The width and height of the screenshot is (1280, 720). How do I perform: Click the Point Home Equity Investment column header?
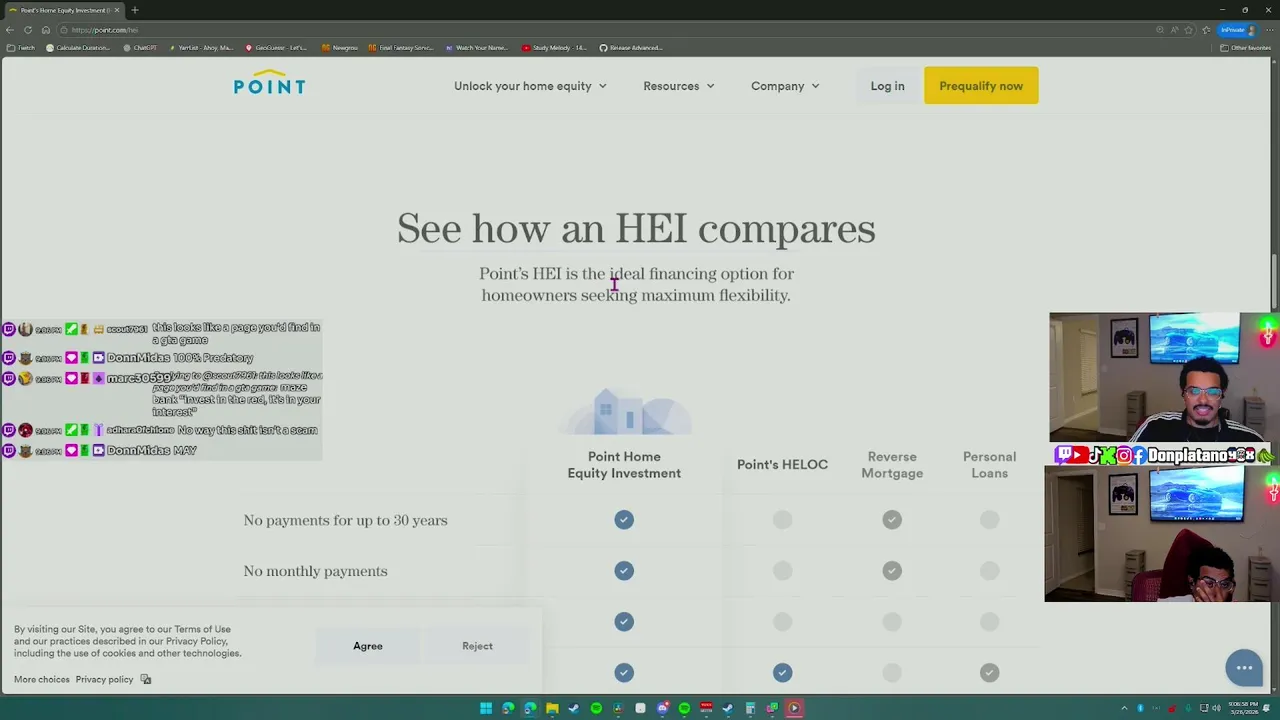click(624, 465)
